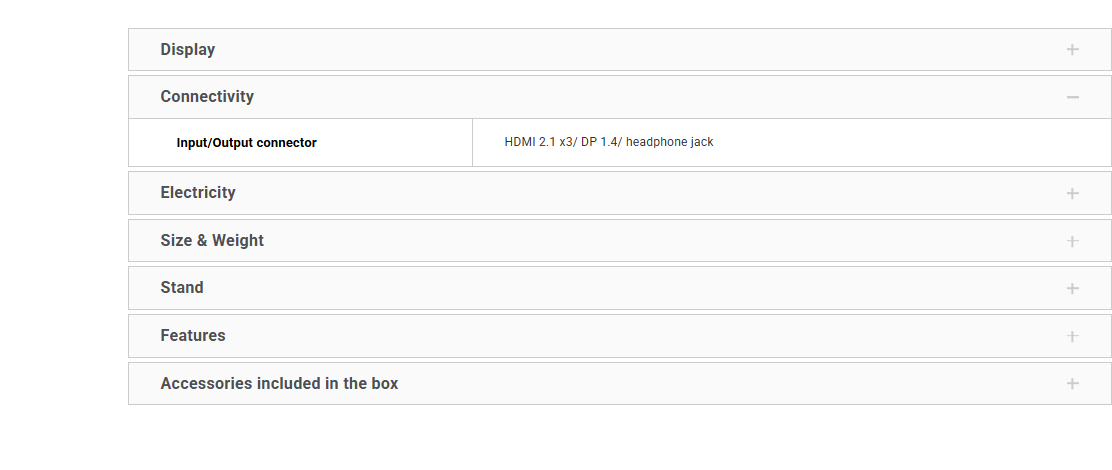Expand Display section using its plus icon
The height and width of the screenshot is (470, 1112).
(1072, 50)
